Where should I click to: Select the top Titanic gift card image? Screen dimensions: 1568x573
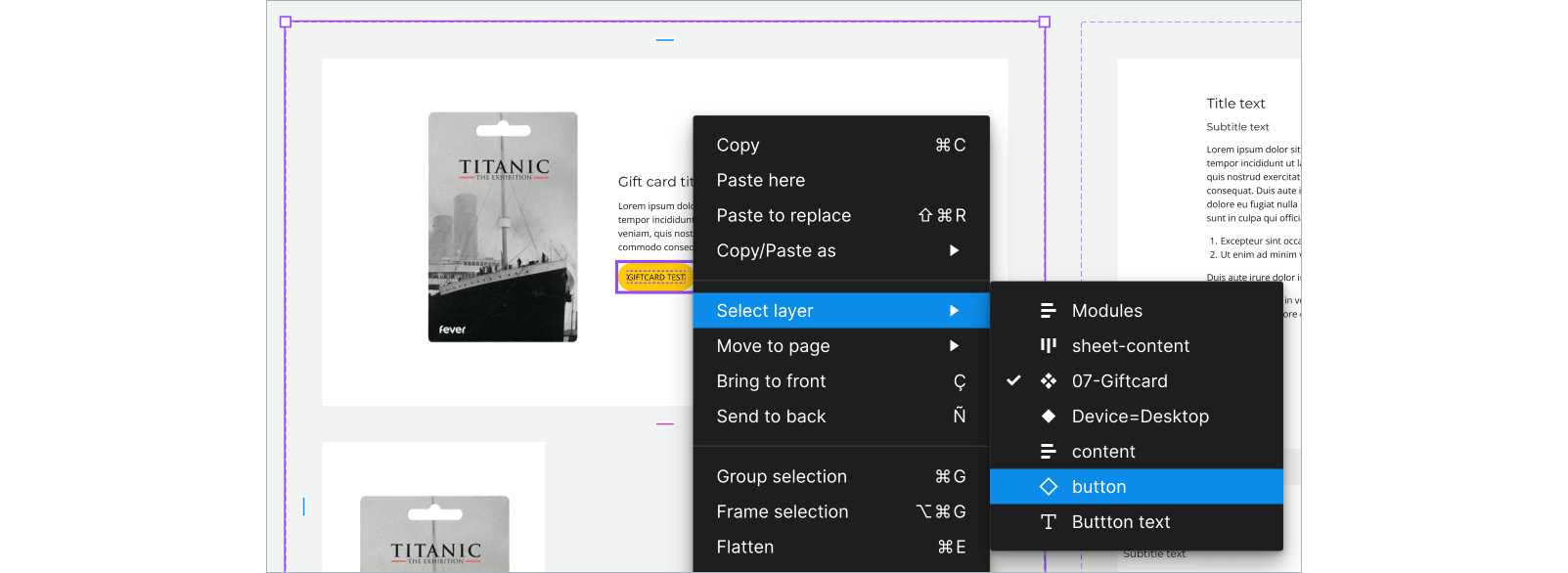[x=503, y=227]
